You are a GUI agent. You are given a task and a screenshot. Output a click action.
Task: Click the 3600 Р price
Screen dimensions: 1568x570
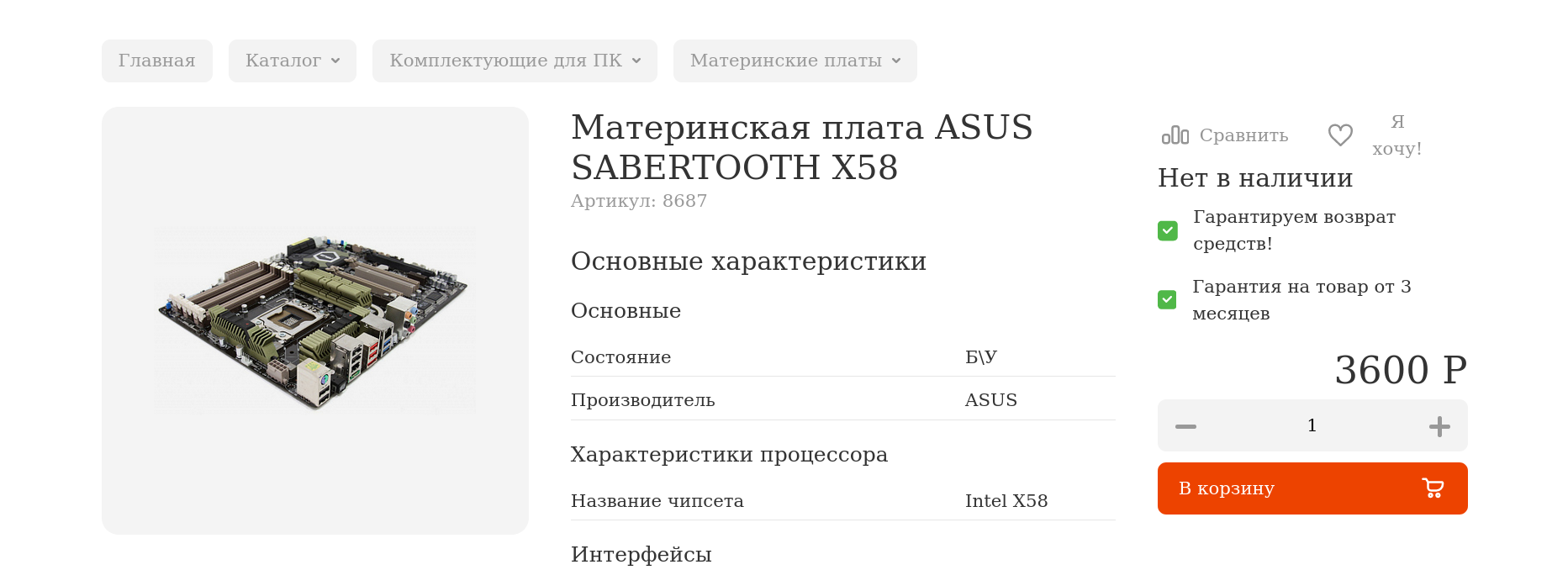(x=1401, y=370)
